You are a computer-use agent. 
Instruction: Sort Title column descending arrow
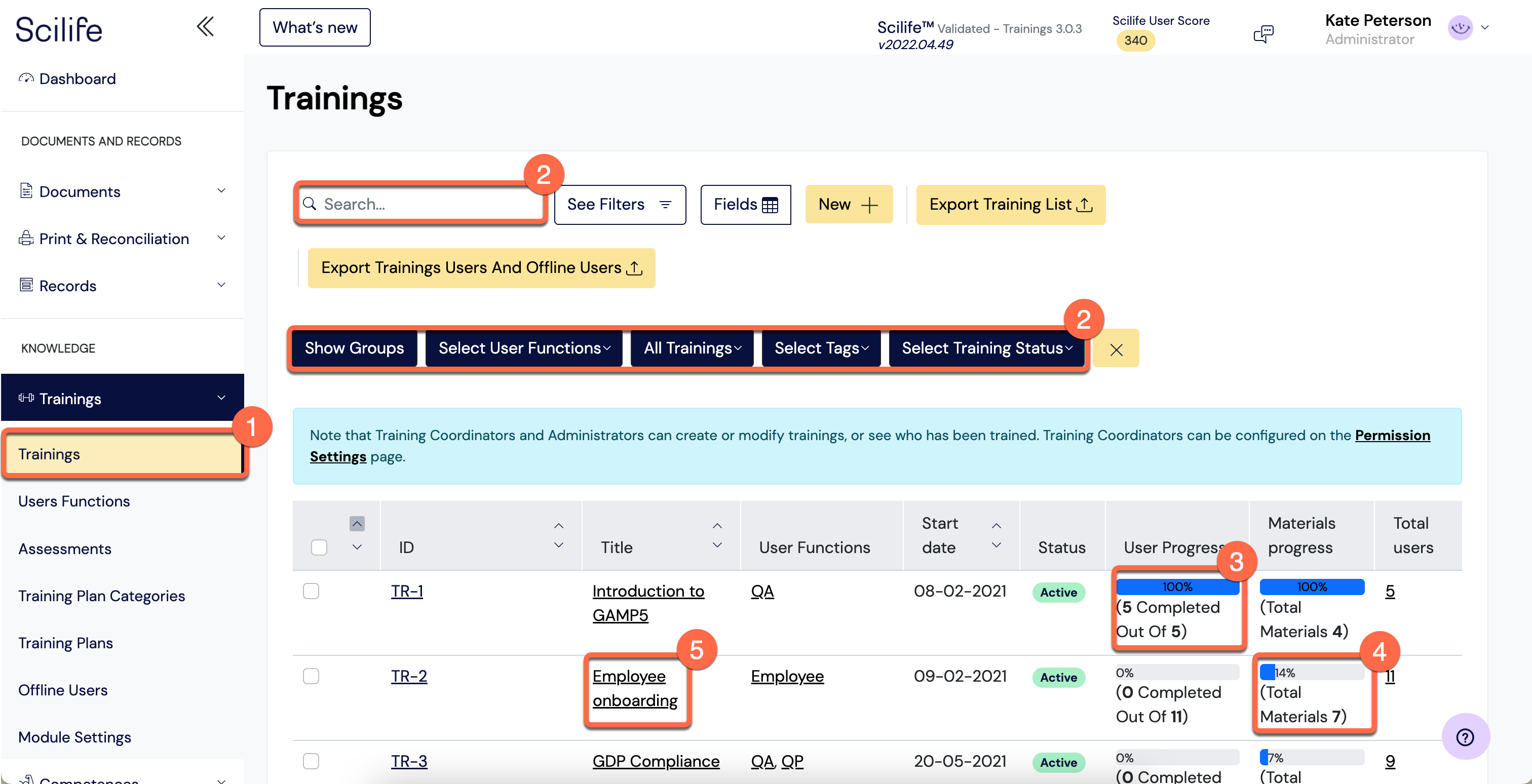(717, 545)
